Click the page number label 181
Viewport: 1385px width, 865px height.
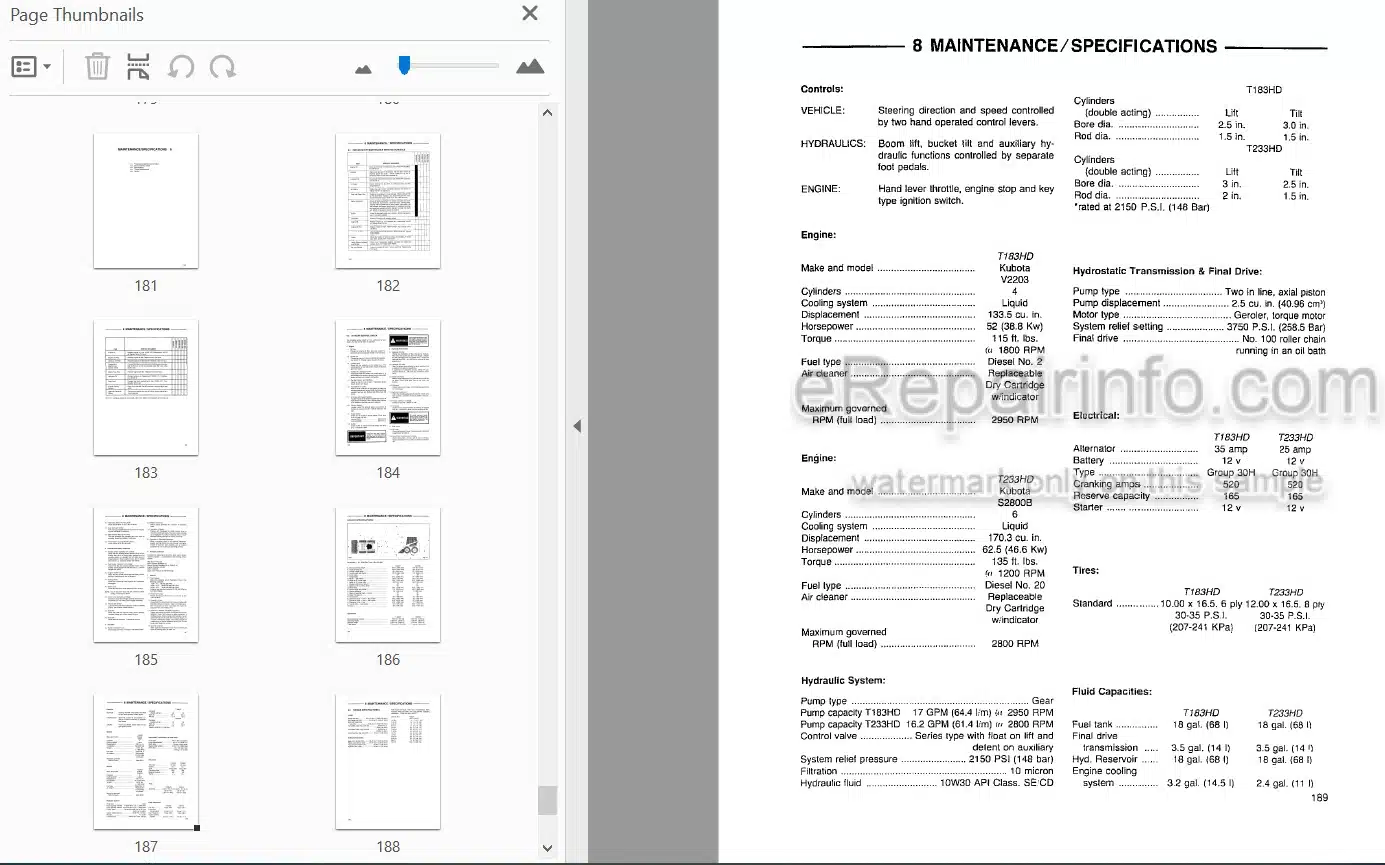(x=146, y=286)
